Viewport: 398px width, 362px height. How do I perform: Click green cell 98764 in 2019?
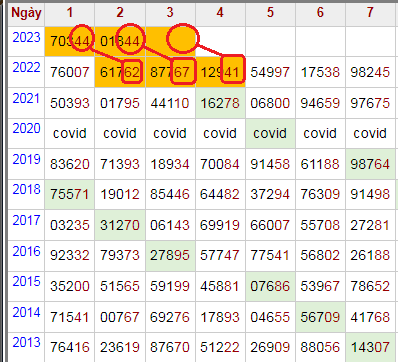370,164
